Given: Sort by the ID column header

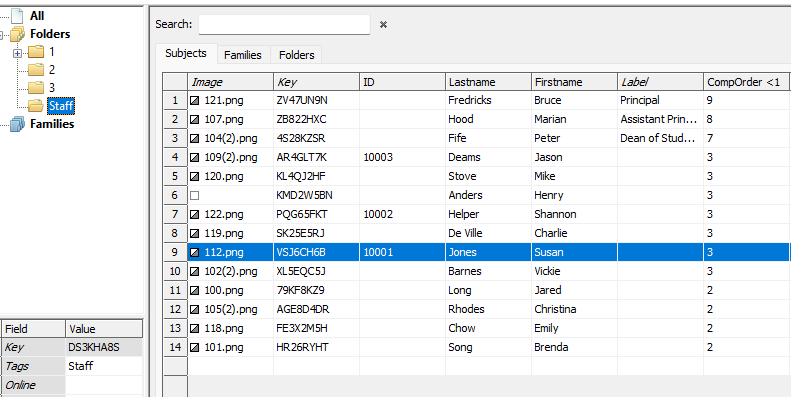Looking at the screenshot, I should pos(403,82).
